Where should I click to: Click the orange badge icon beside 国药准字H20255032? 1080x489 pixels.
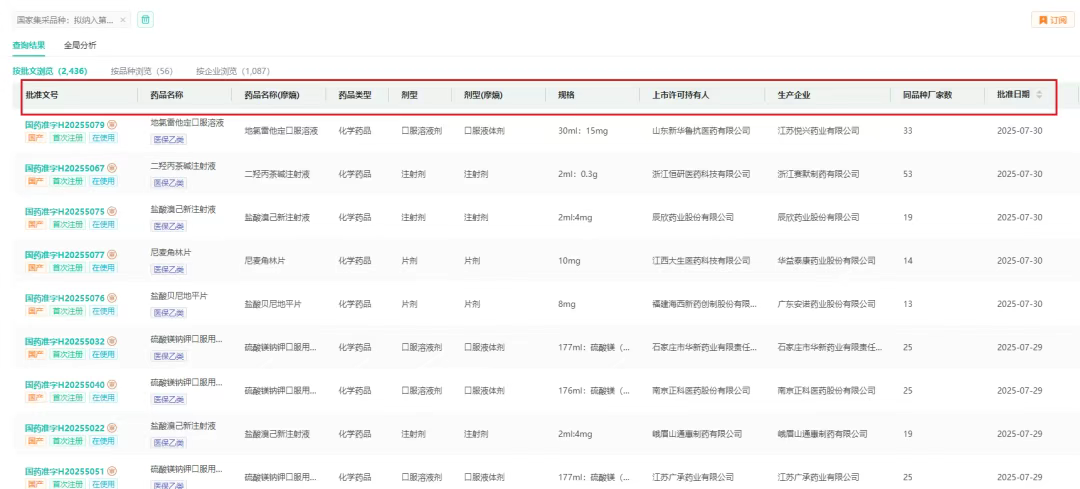tap(112, 342)
